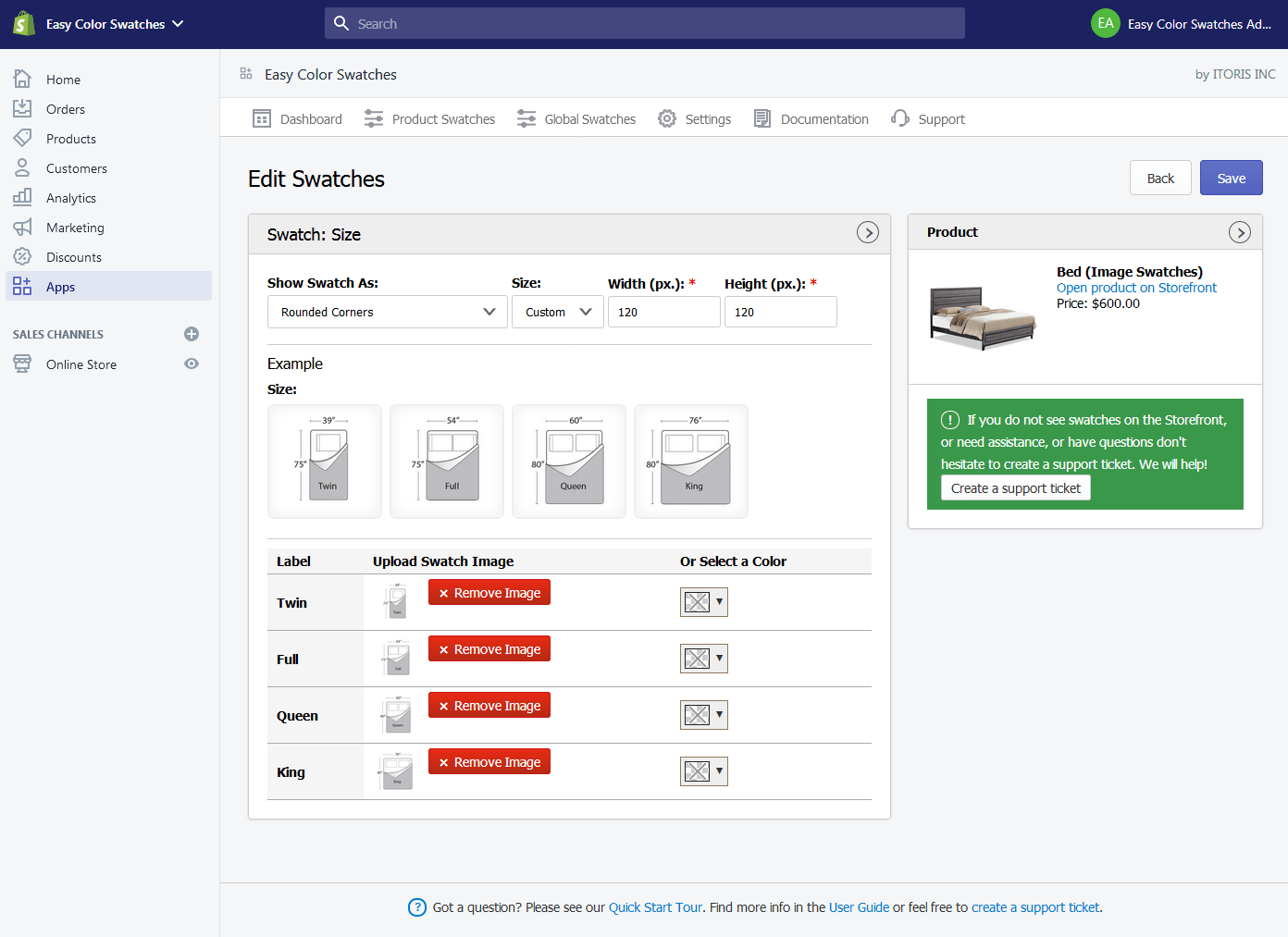Open the Support tab
1288x937 pixels.
click(928, 118)
